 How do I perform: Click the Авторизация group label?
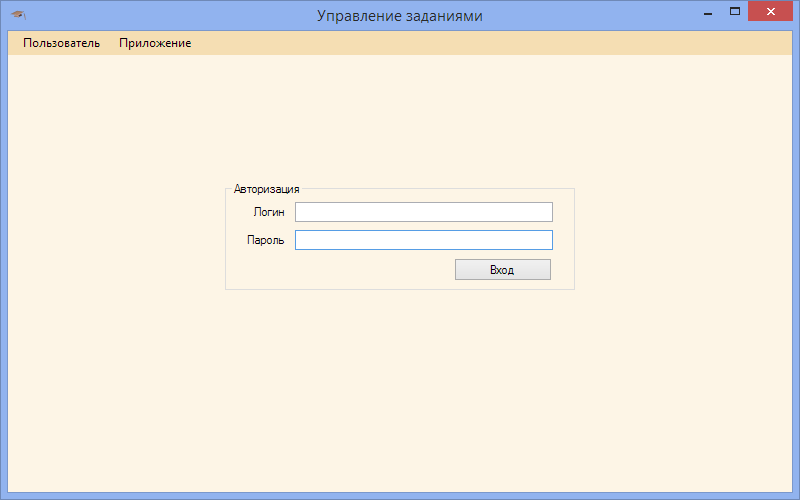point(266,189)
